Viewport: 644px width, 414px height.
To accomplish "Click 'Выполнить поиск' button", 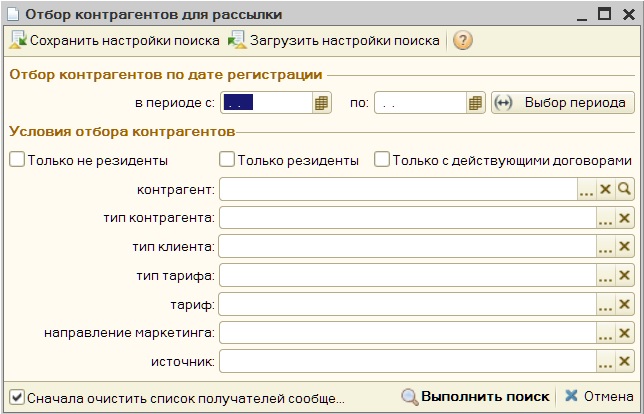I will (x=476, y=397).
